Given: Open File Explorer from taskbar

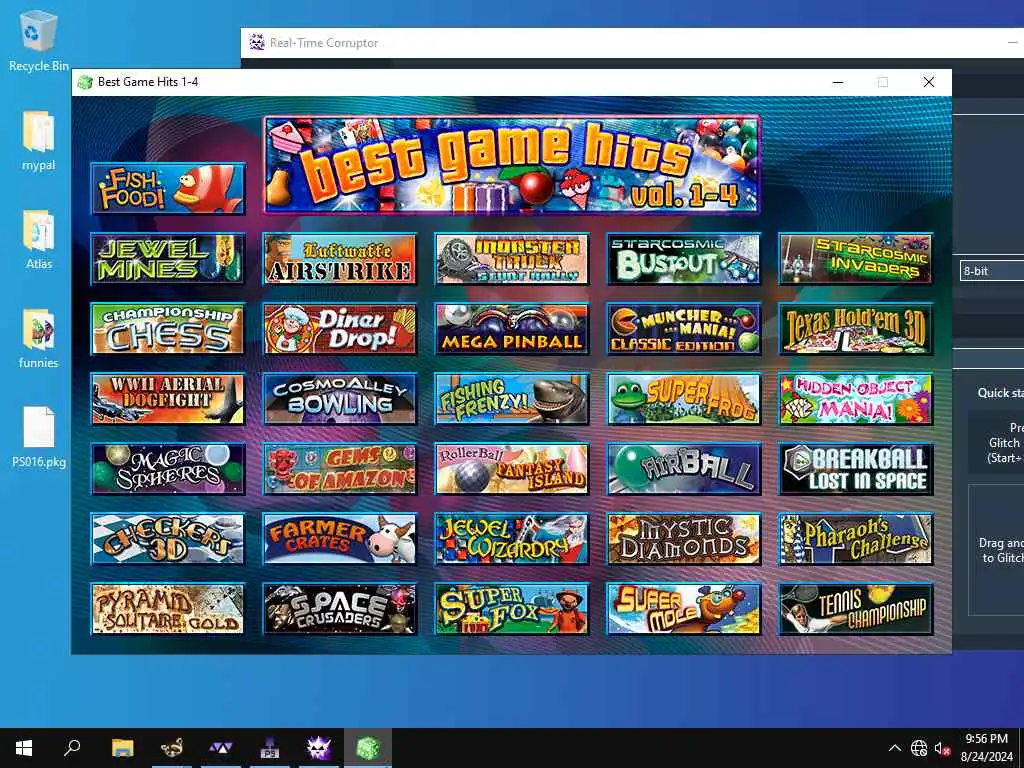Looking at the screenshot, I should [122, 748].
